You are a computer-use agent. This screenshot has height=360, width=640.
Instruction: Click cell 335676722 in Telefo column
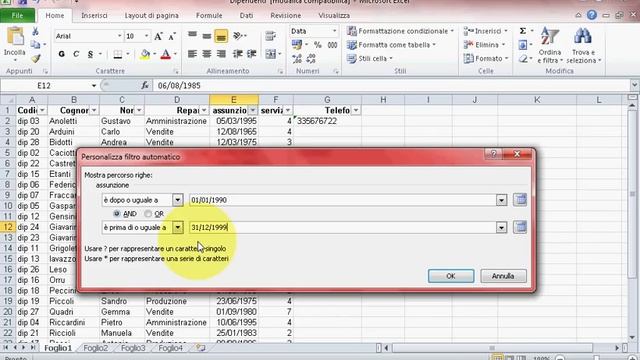[327, 121]
